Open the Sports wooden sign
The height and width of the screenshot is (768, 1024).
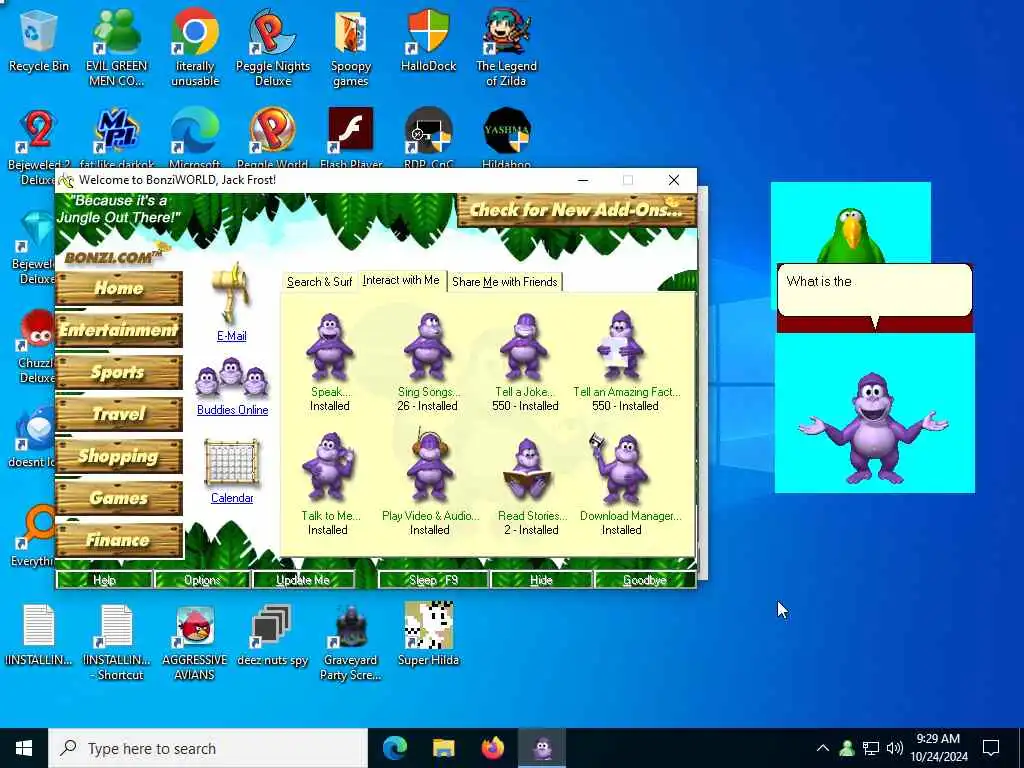(x=119, y=372)
